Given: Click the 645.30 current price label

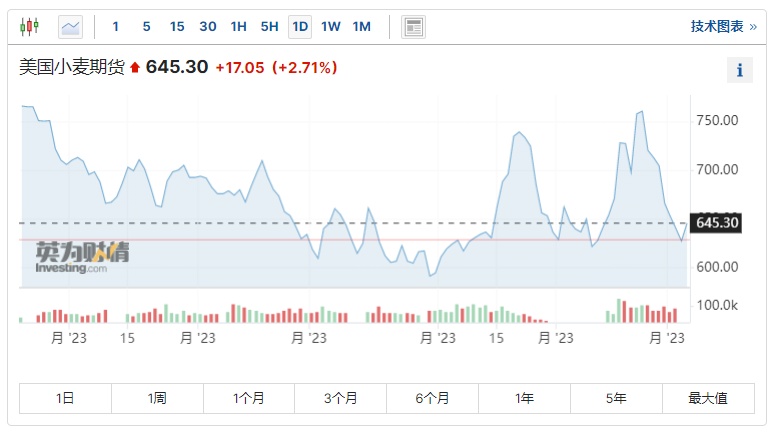Looking at the screenshot, I should (x=716, y=222).
